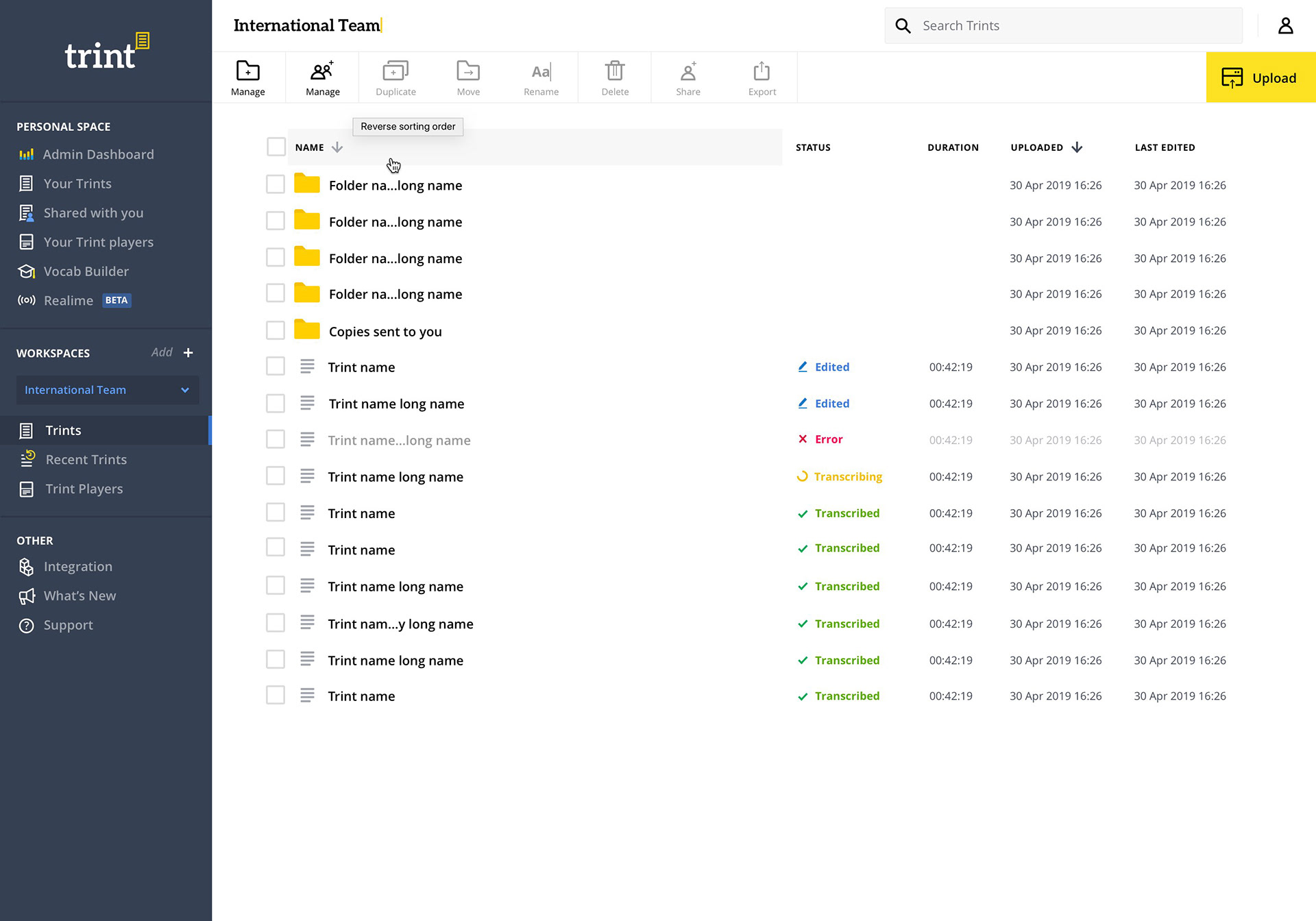Check the Copies sent to you folder
Screen dimensions: 1316x921
[x=276, y=330]
